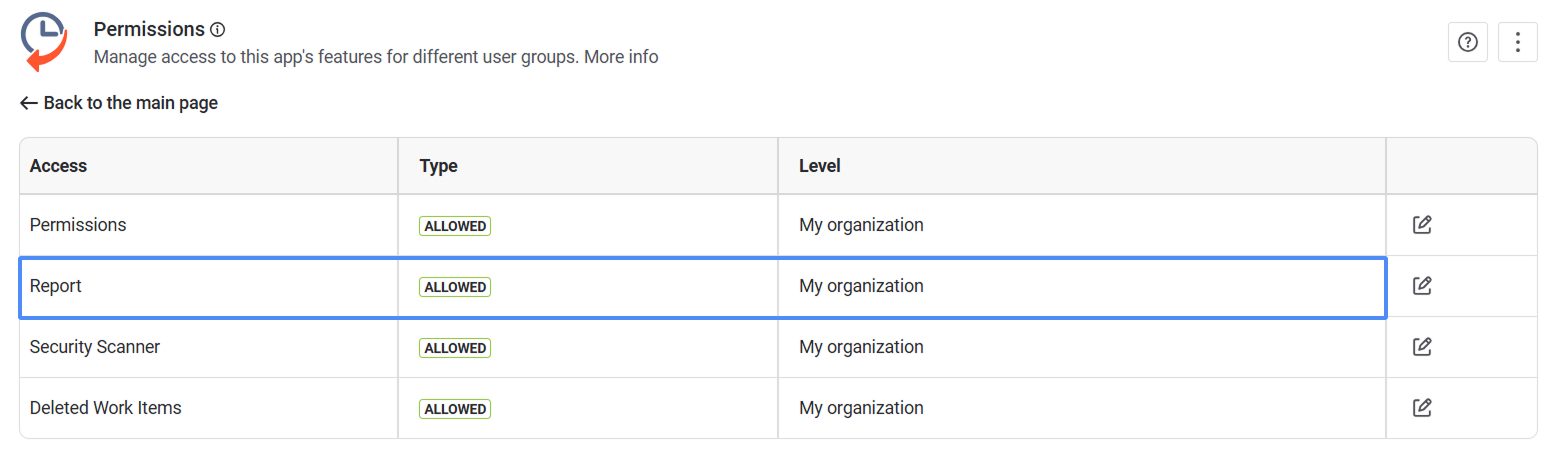Click ALLOWED badge for Deleted Work Items
This screenshot has height=456, width=1550.
tap(455, 409)
